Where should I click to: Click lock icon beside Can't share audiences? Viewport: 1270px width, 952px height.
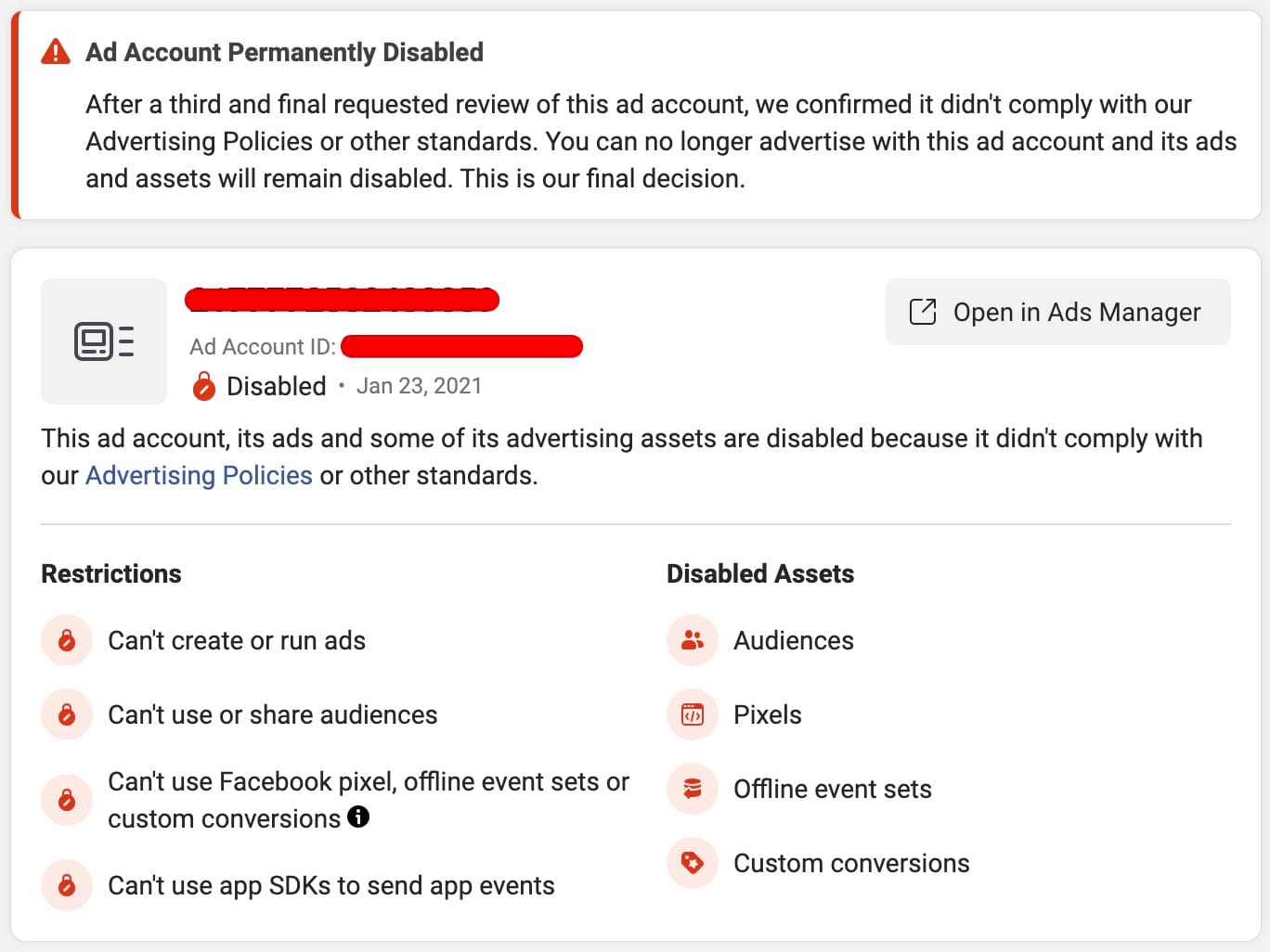tap(67, 714)
